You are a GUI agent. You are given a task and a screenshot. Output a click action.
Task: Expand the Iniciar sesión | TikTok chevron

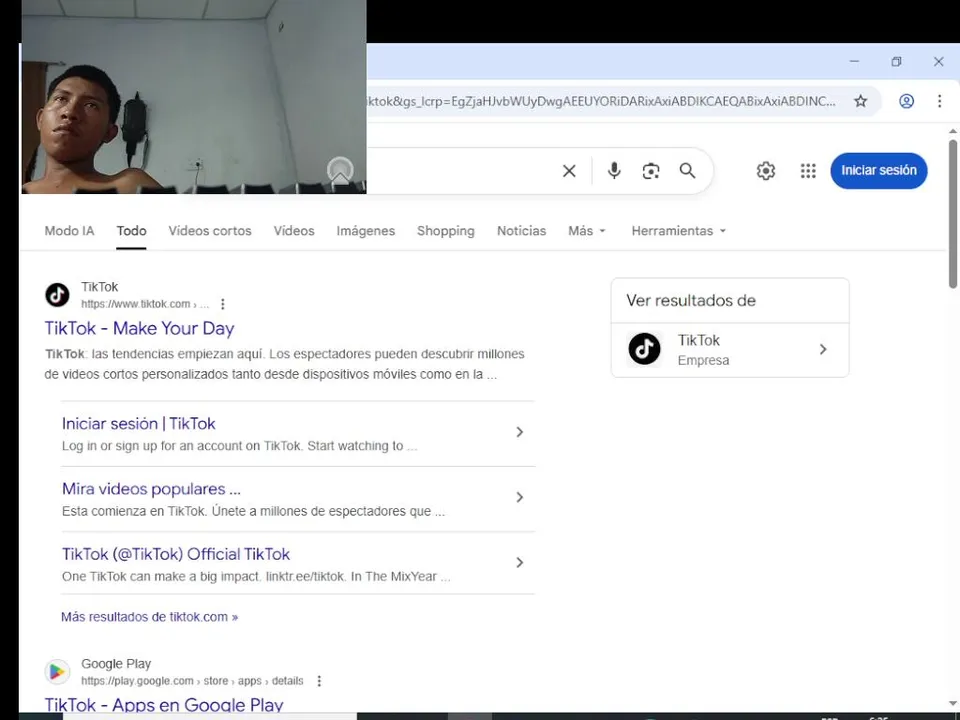click(519, 432)
